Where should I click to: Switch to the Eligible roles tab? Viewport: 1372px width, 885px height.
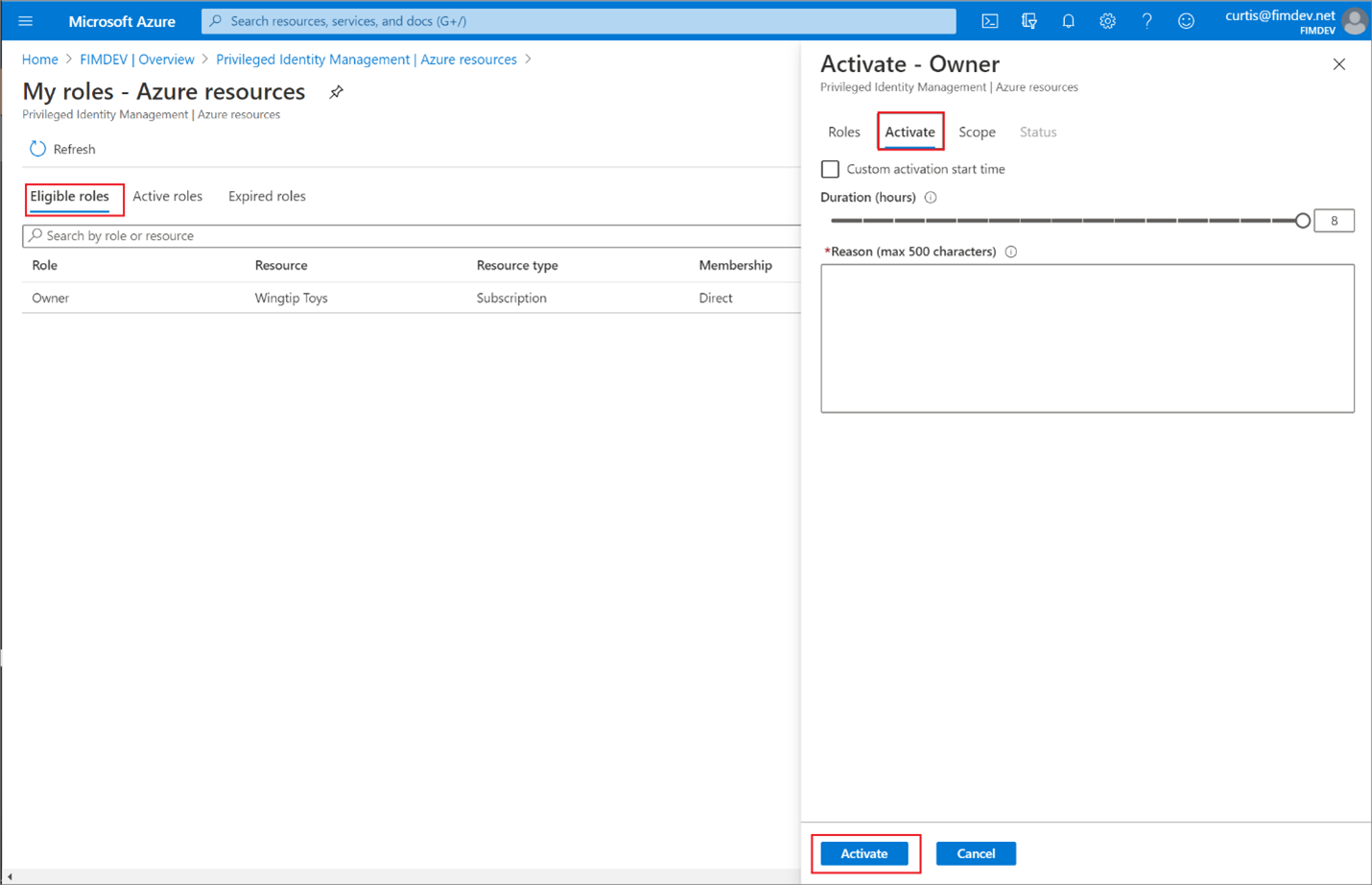pos(70,197)
